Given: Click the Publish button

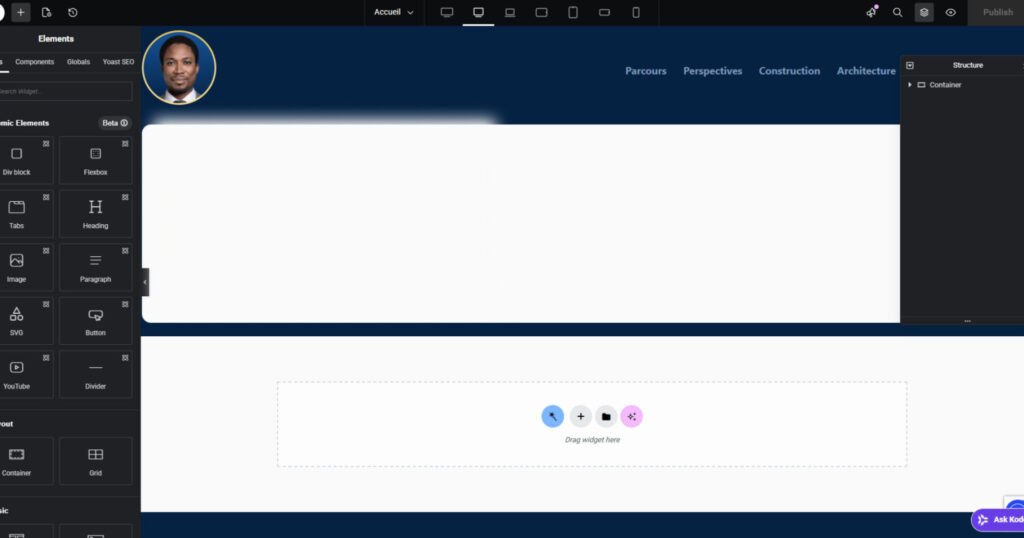Looking at the screenshot, I should [997, 12].
